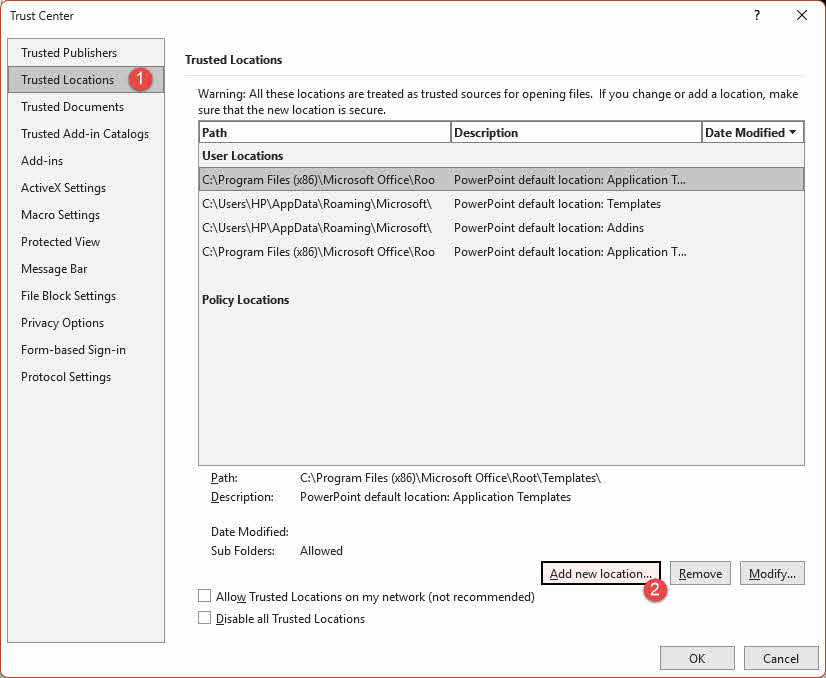Click the Add new location button

600,573
